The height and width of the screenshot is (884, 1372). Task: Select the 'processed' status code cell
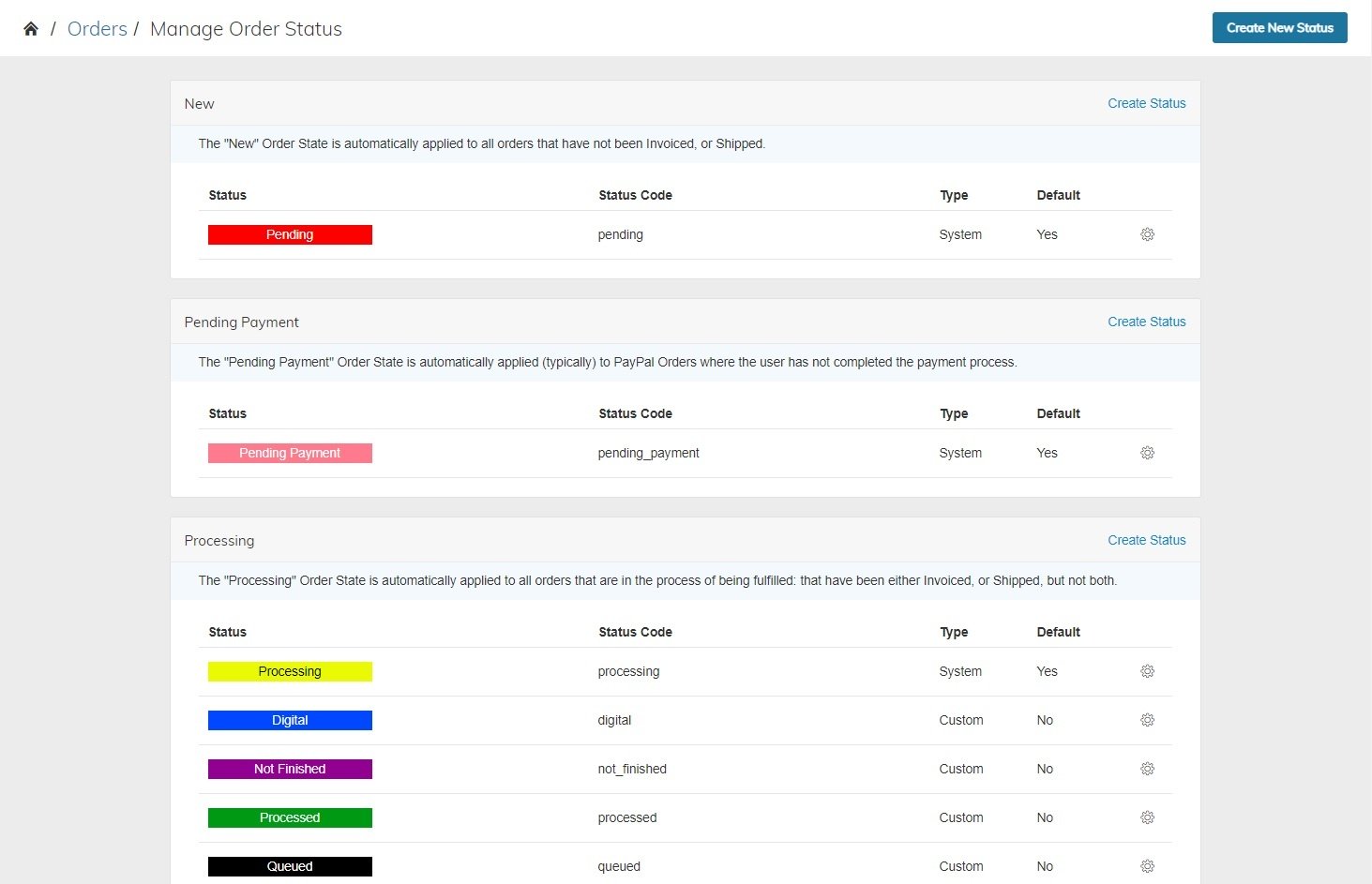627,817
